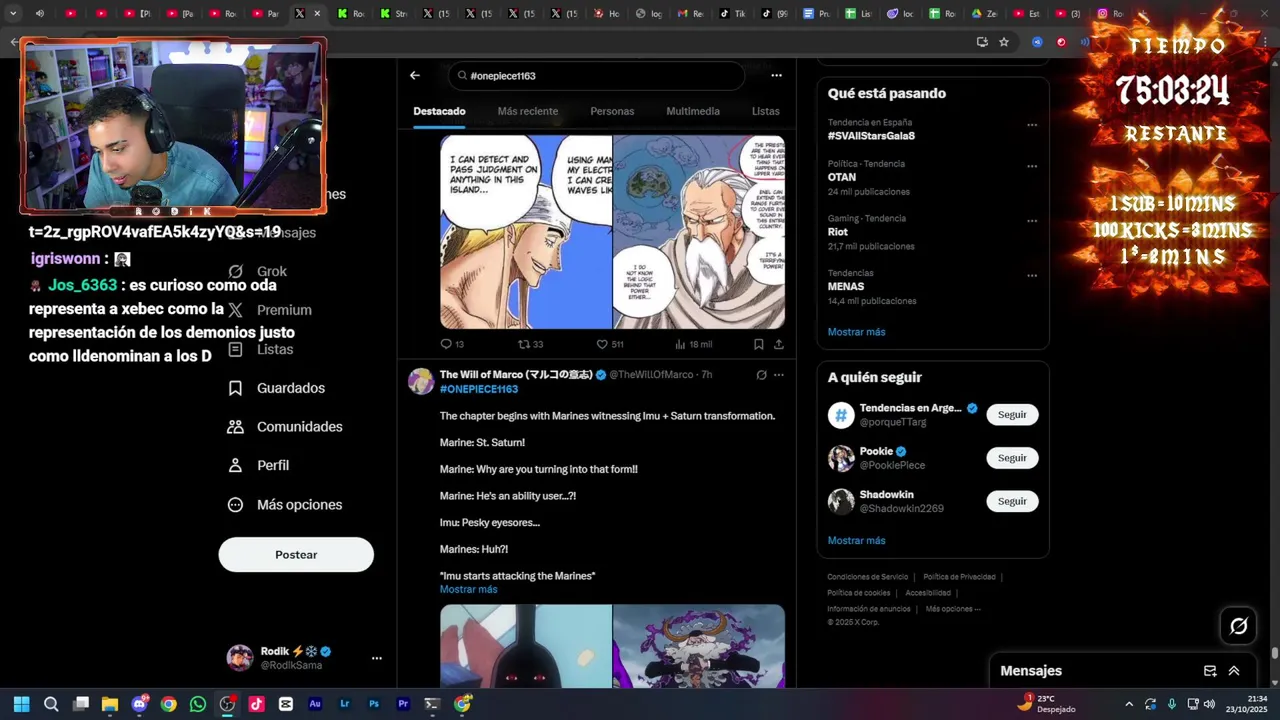Open the floating Grok button
1280x720 pixels.
(x=1239, y=626)
